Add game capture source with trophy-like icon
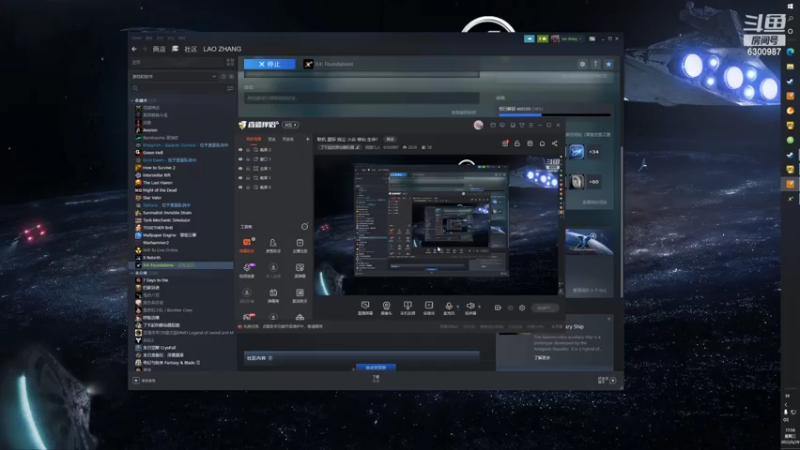The width and height of the screenshot is (800, 450). click(407, 308)
